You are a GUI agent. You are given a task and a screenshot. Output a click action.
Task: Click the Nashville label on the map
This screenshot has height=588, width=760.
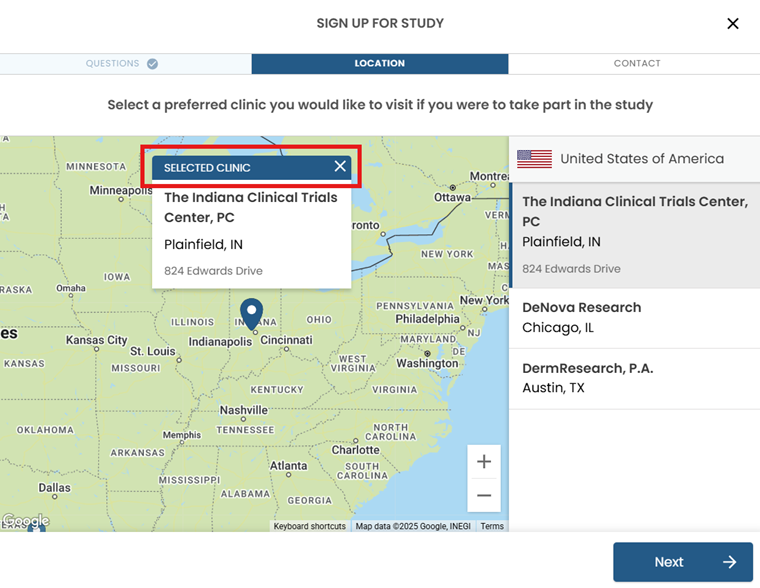pos(243,410)
